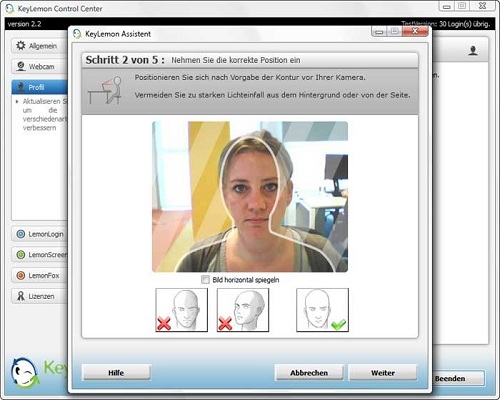500x400 pixels.
Task: Open the Allgemein settings gear icon
Action: 21,46
